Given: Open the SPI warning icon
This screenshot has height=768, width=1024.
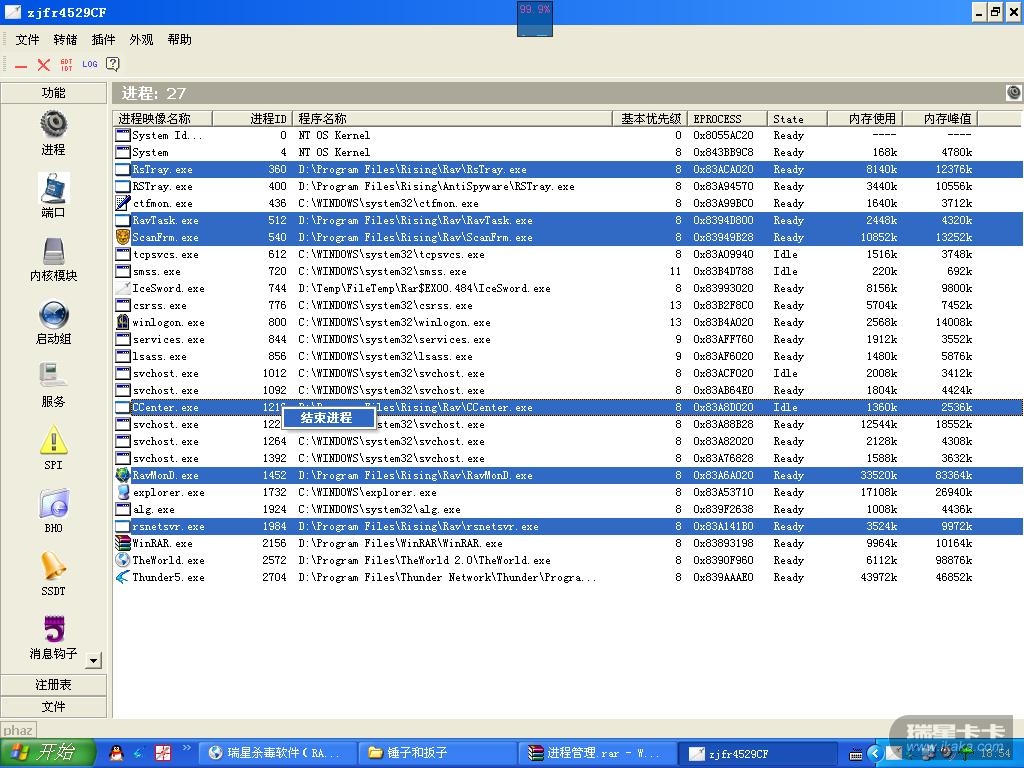Looking at the screenshot, I should click(x=53, y=440).
